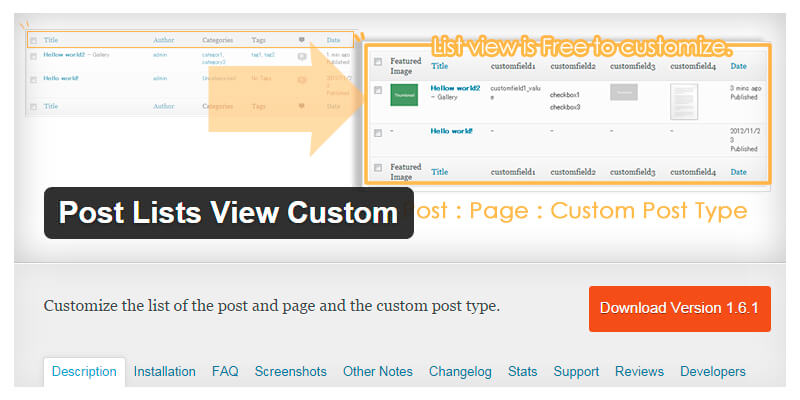Open the Other Notes tab

tap(378, 371)
